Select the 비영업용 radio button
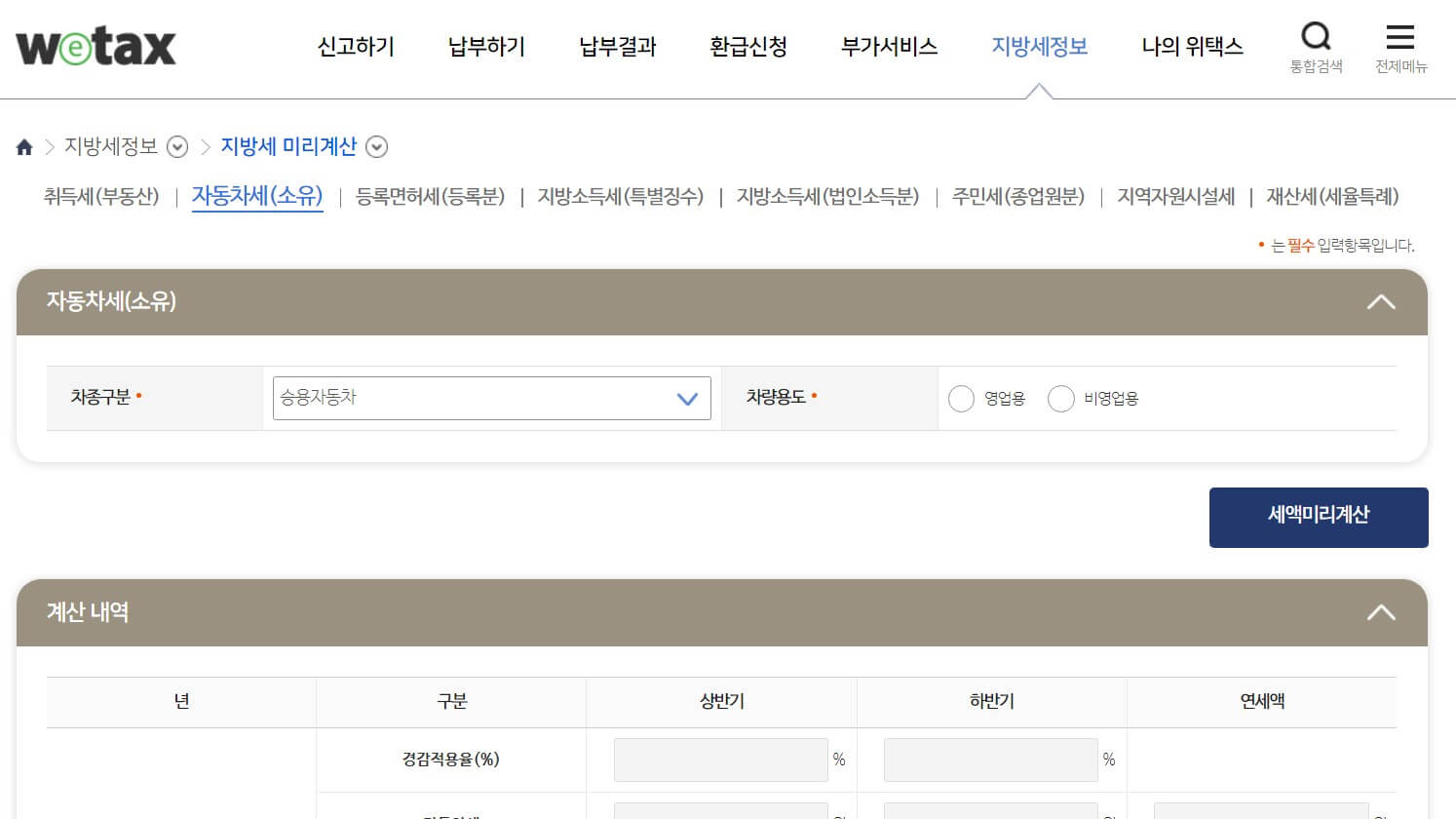This screenshot has height=819, width=1456. pos(1060,399)
